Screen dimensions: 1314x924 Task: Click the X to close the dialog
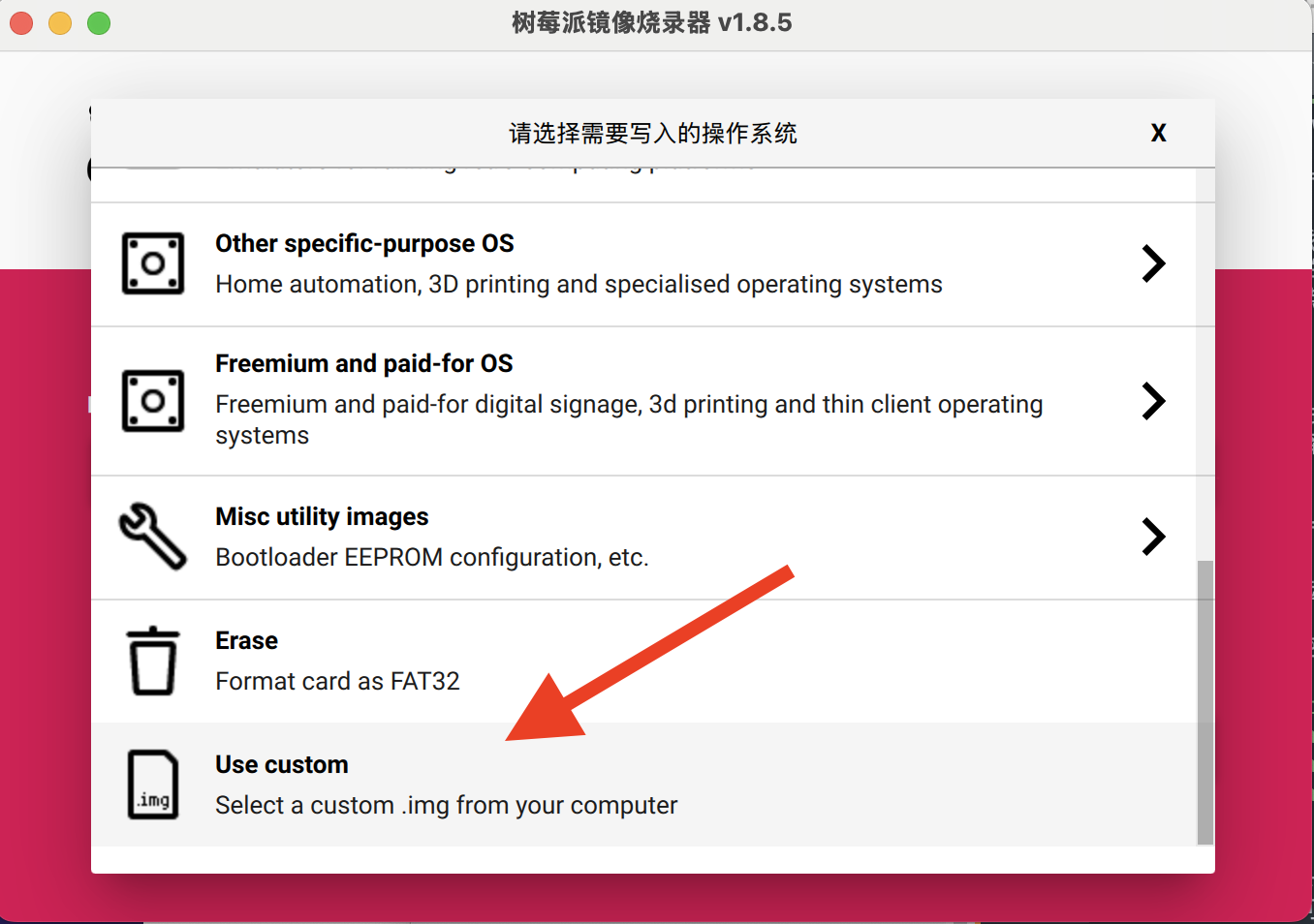coord(1158,133)
